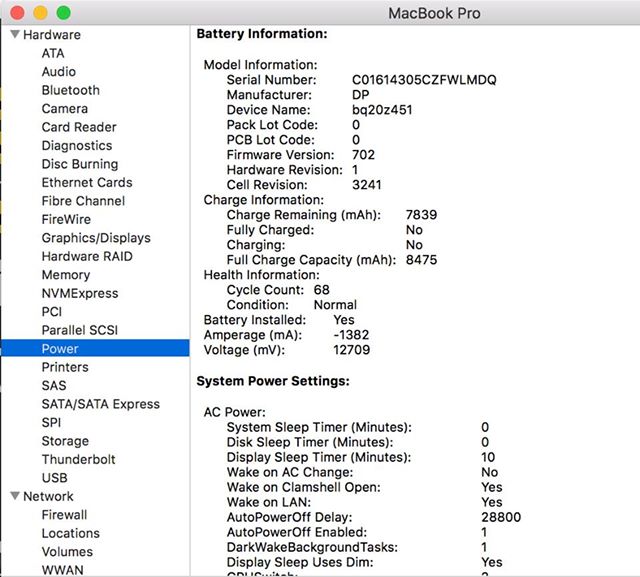Select Thunderbolt in the sidebar

point(78,459)
